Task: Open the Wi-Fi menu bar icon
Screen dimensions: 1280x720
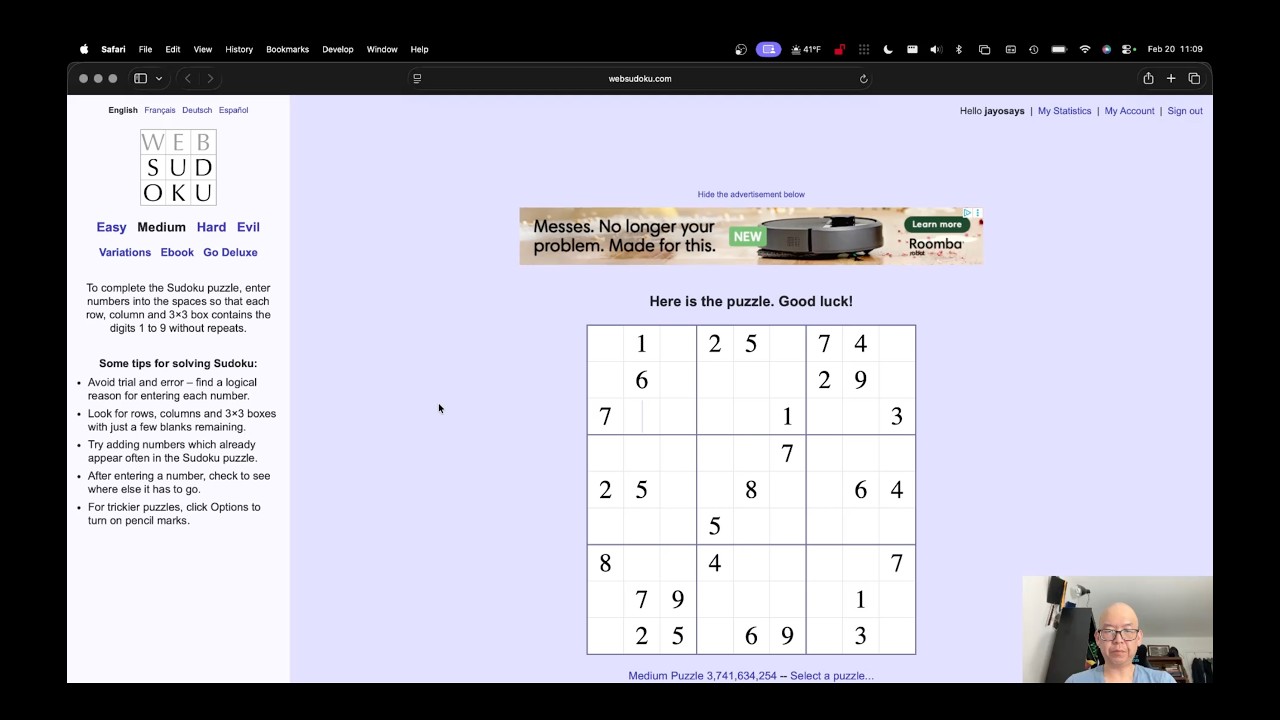Action: click(1085, 49)
